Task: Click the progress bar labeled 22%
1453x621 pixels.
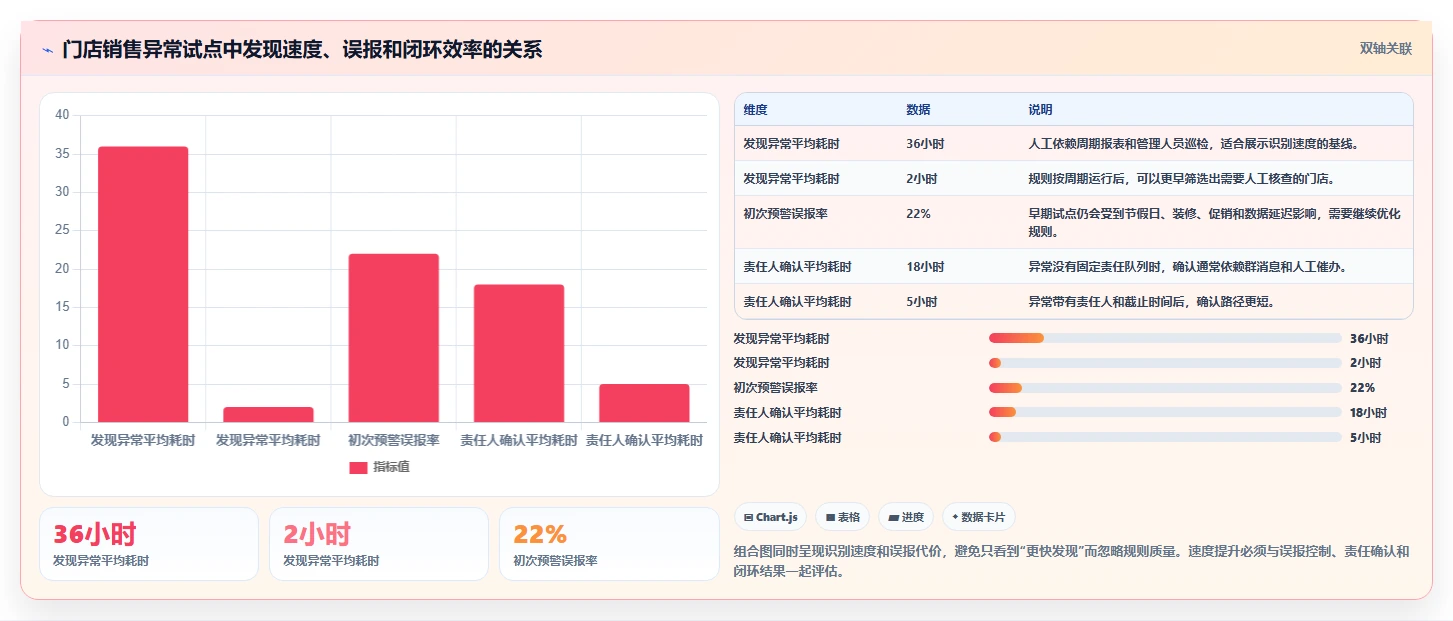Action: 1165,388
